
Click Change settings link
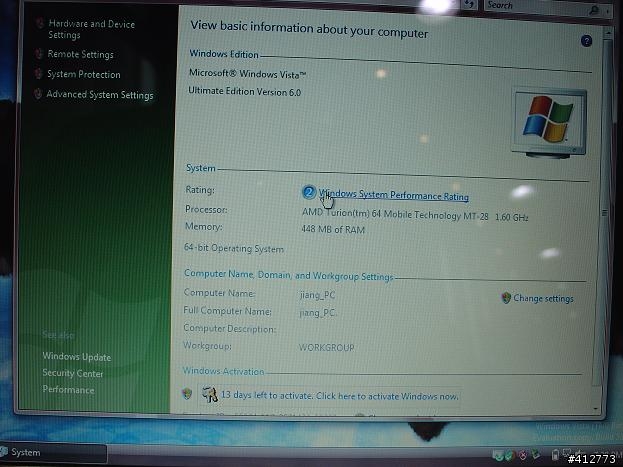(543, 298)
